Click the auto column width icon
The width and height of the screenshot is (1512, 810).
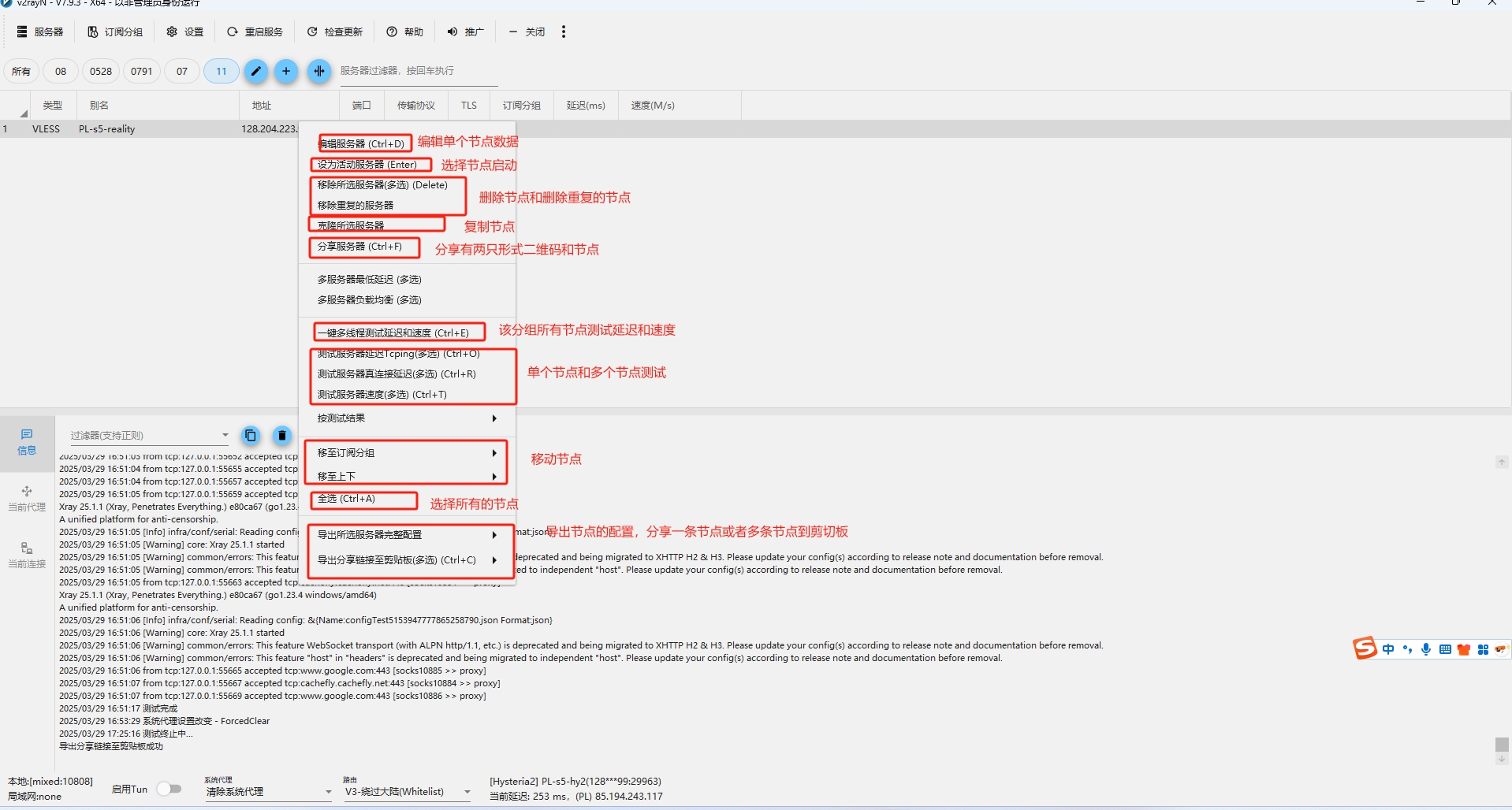(x=318, y=72)
